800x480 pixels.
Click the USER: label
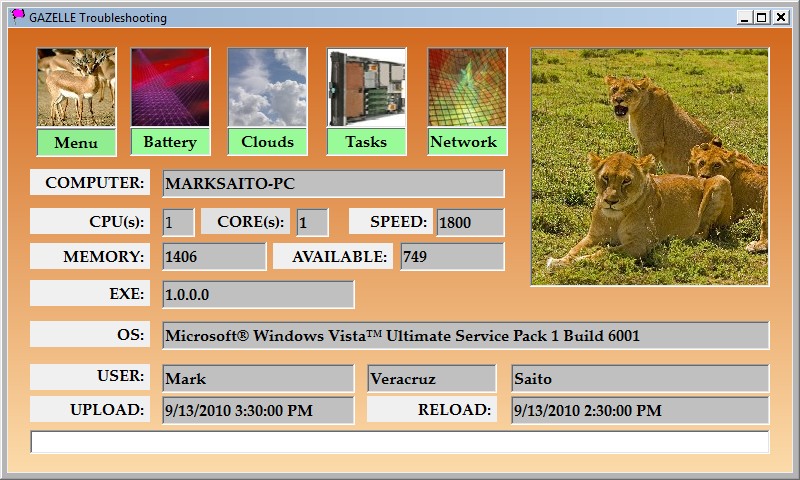pos(90,377)
